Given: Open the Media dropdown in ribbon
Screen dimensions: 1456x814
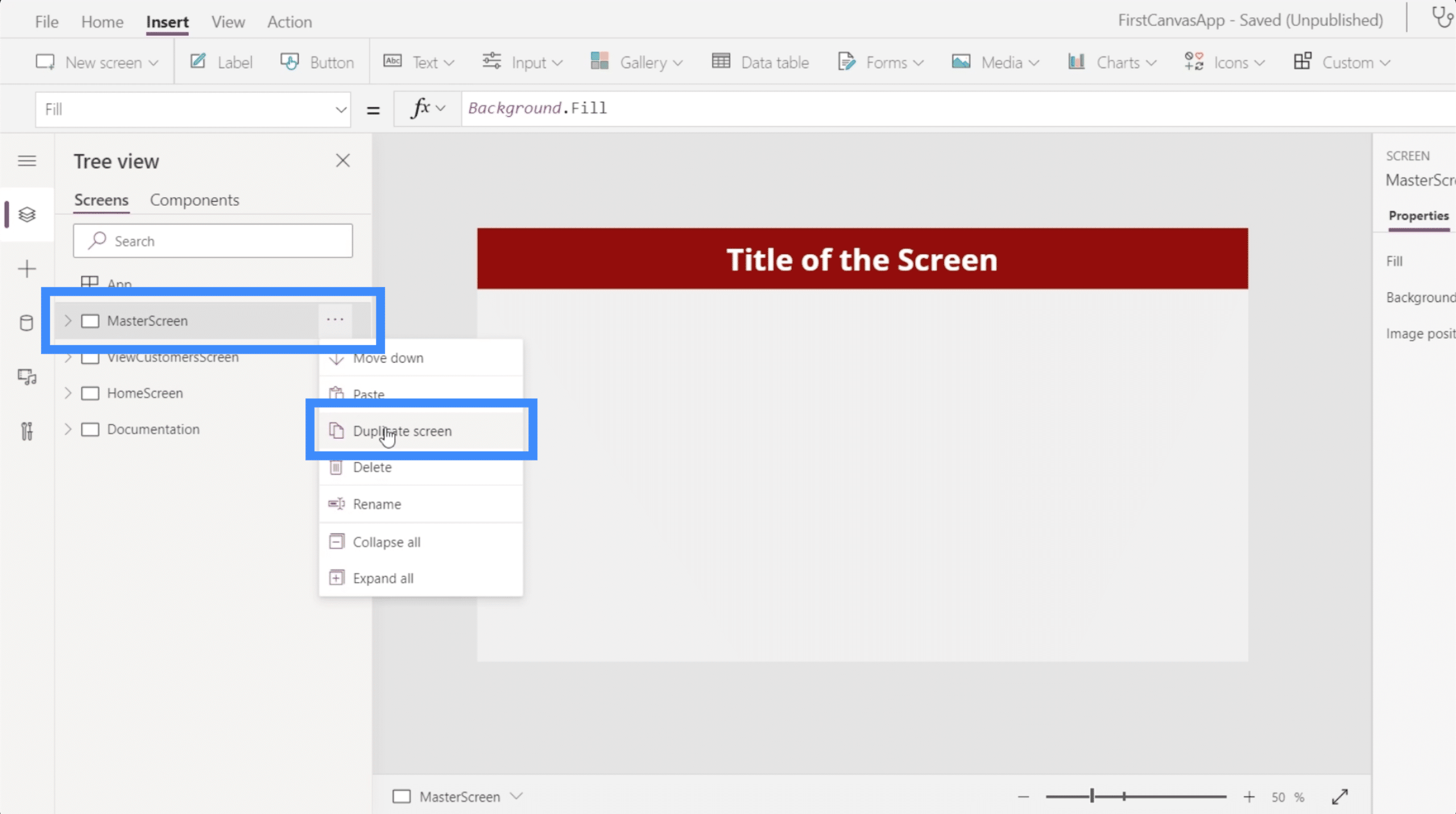Looking at the screenshot, I should 995,62.
